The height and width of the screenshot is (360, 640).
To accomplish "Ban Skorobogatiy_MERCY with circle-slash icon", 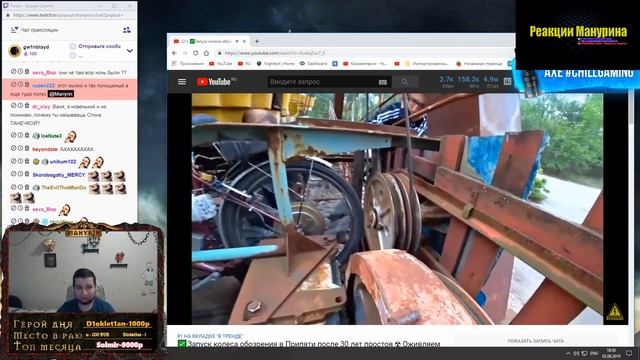I will [x=13, y=174].
